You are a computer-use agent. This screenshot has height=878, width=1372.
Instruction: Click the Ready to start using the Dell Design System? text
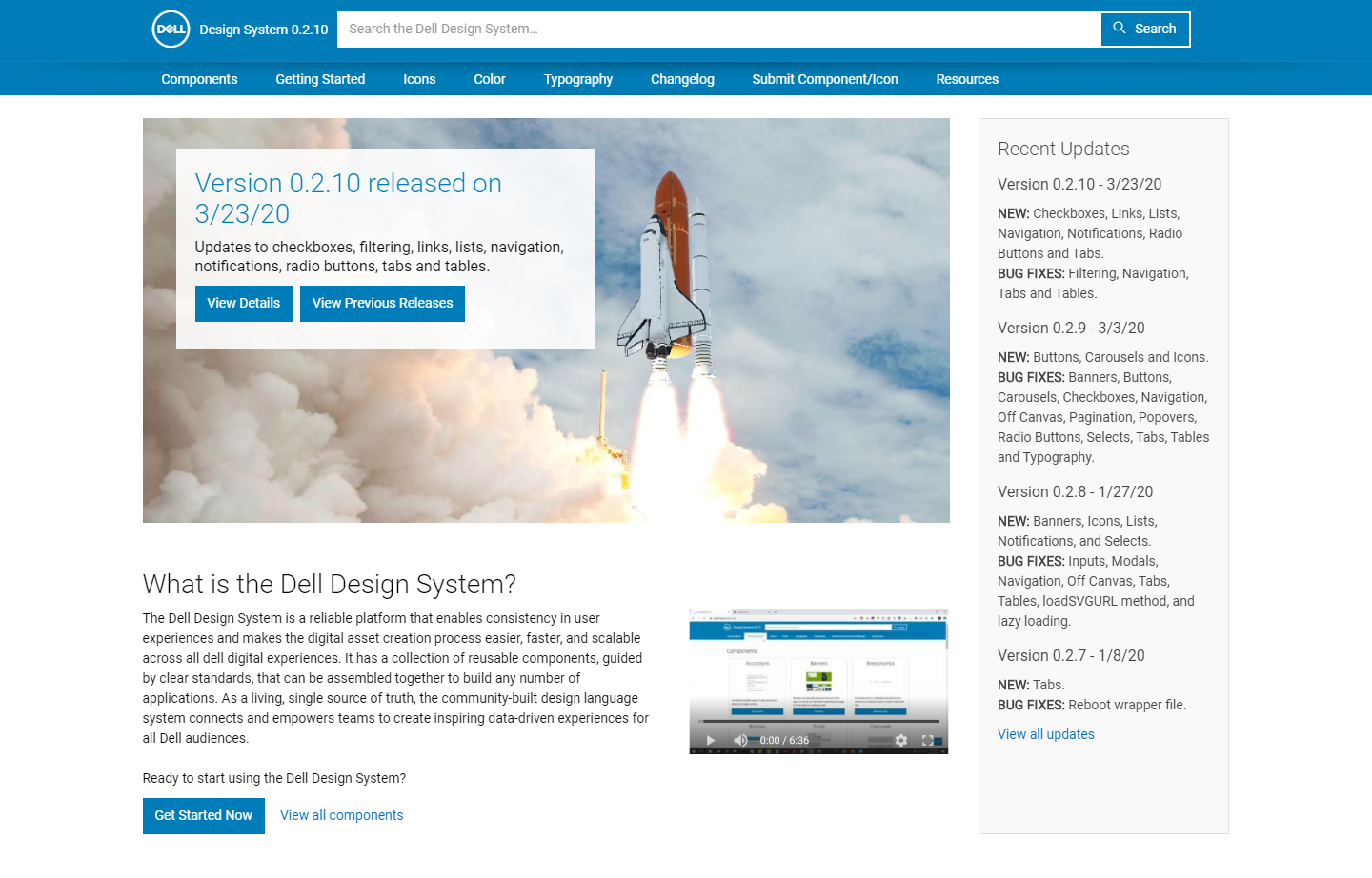click(274, 778)
